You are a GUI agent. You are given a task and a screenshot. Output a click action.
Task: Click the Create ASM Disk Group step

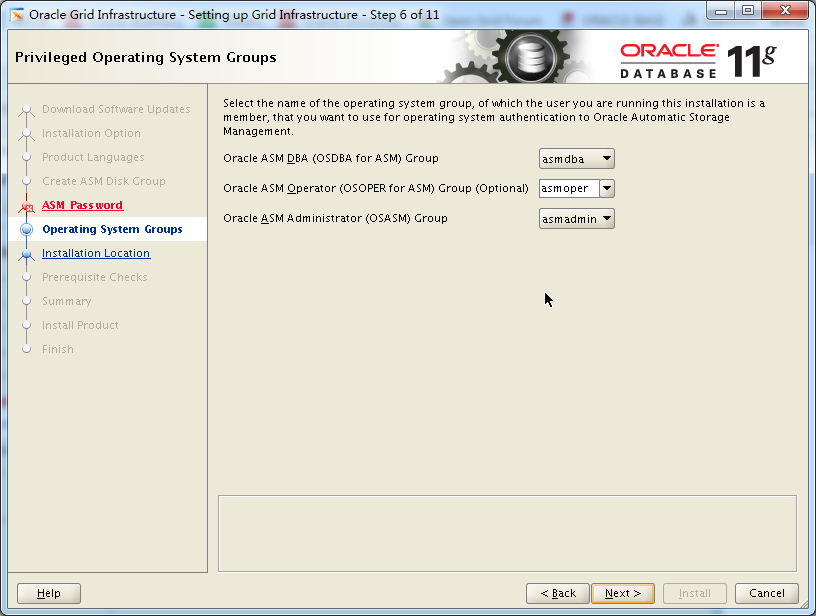(104, 181)
